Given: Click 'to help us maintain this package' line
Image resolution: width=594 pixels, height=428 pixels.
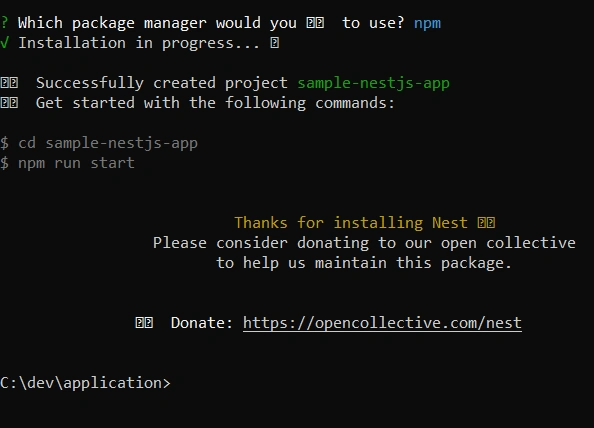Looking at the screenshot, I should point(364,263).
